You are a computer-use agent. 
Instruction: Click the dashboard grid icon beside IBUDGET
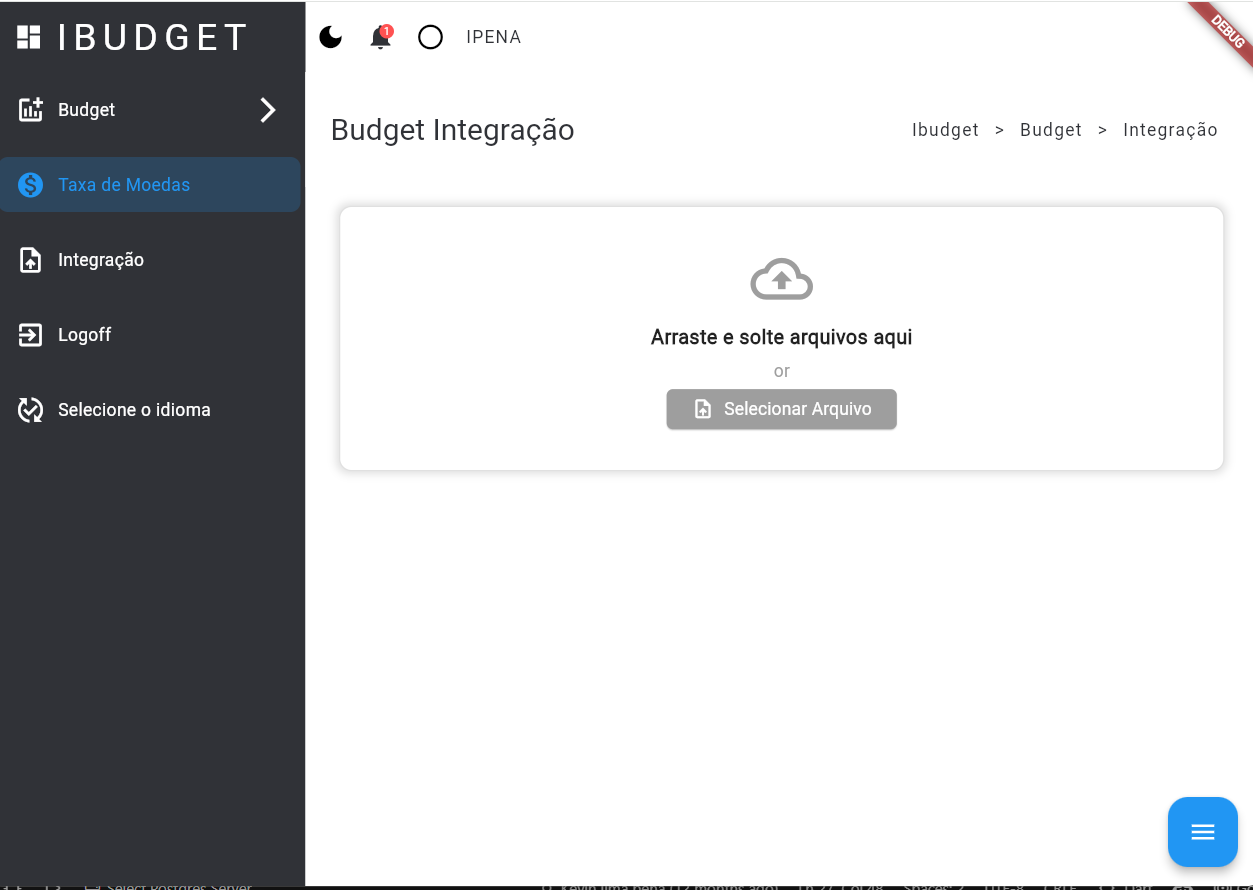click(29, 38)
